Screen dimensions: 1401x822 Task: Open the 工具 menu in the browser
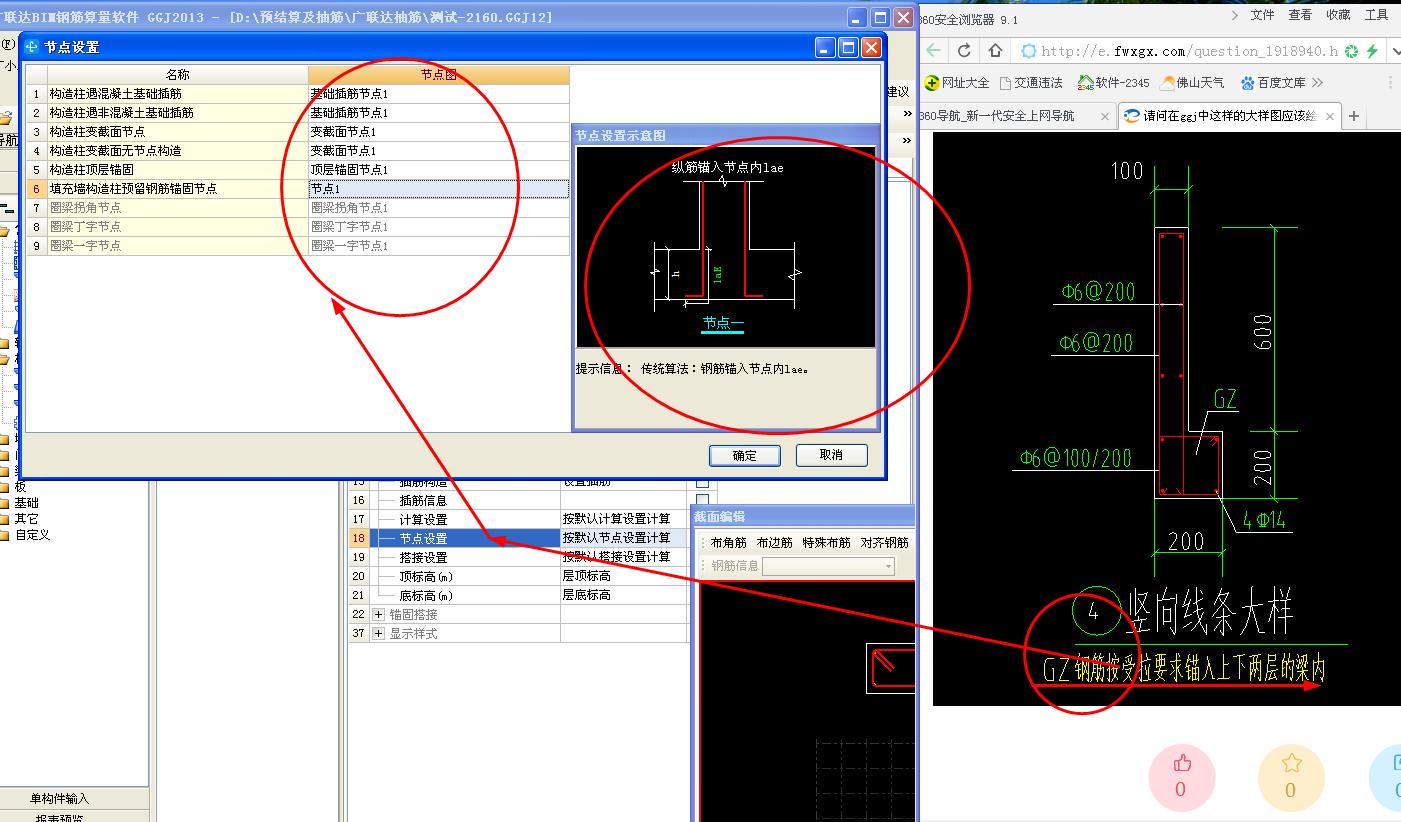(x=1376, y=15)
